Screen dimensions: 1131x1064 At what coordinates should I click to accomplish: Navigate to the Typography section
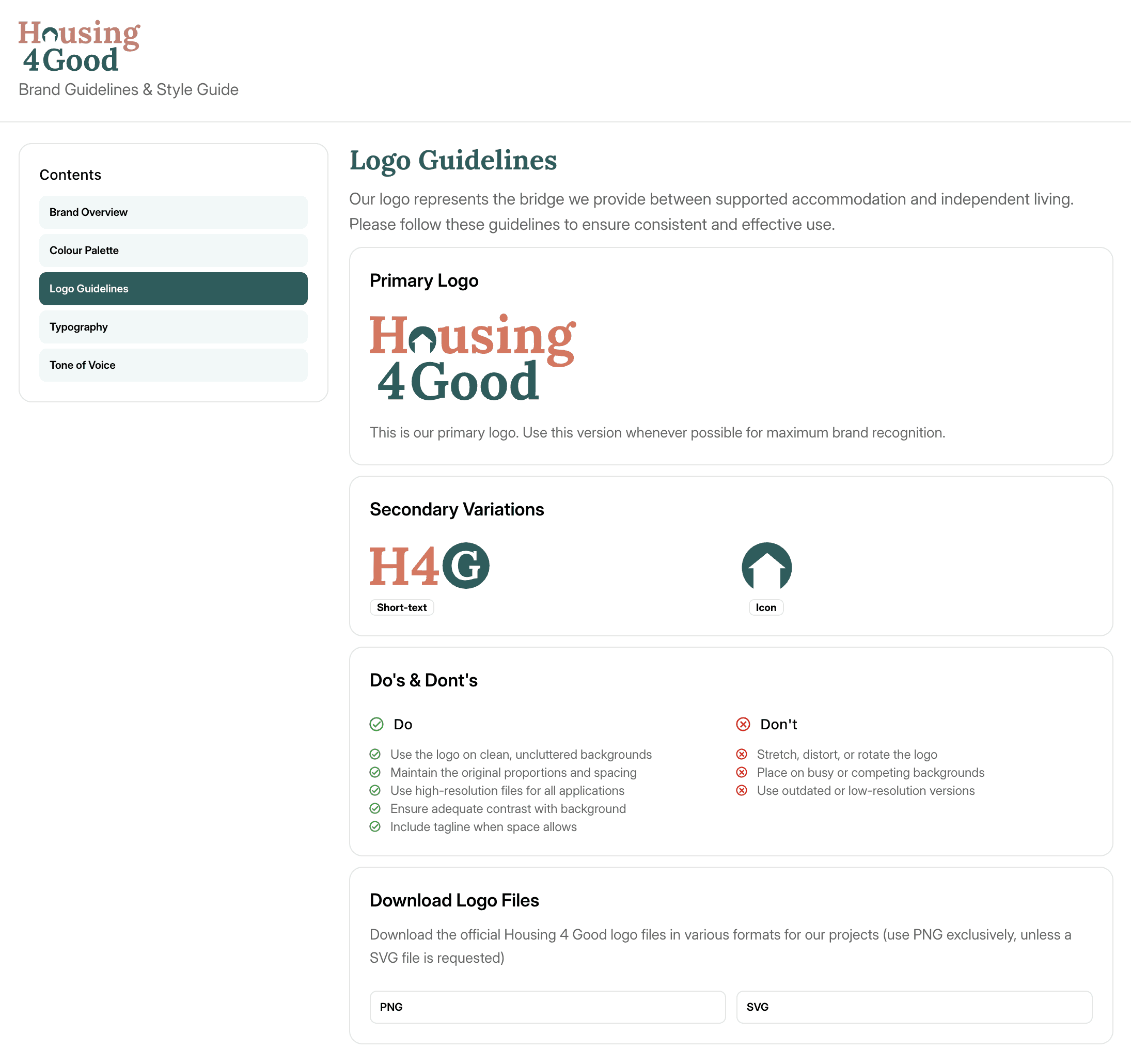tap(173, 326)
